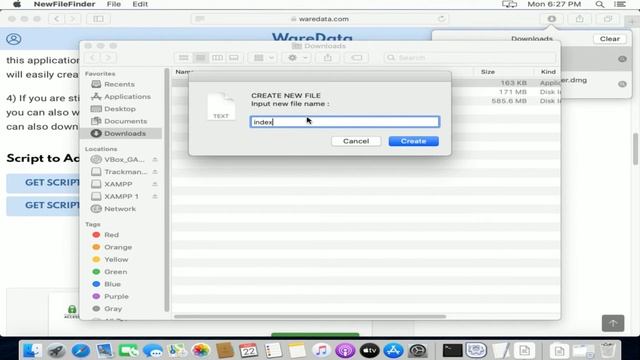Eject the Trackman volume

tap(155, 172)
